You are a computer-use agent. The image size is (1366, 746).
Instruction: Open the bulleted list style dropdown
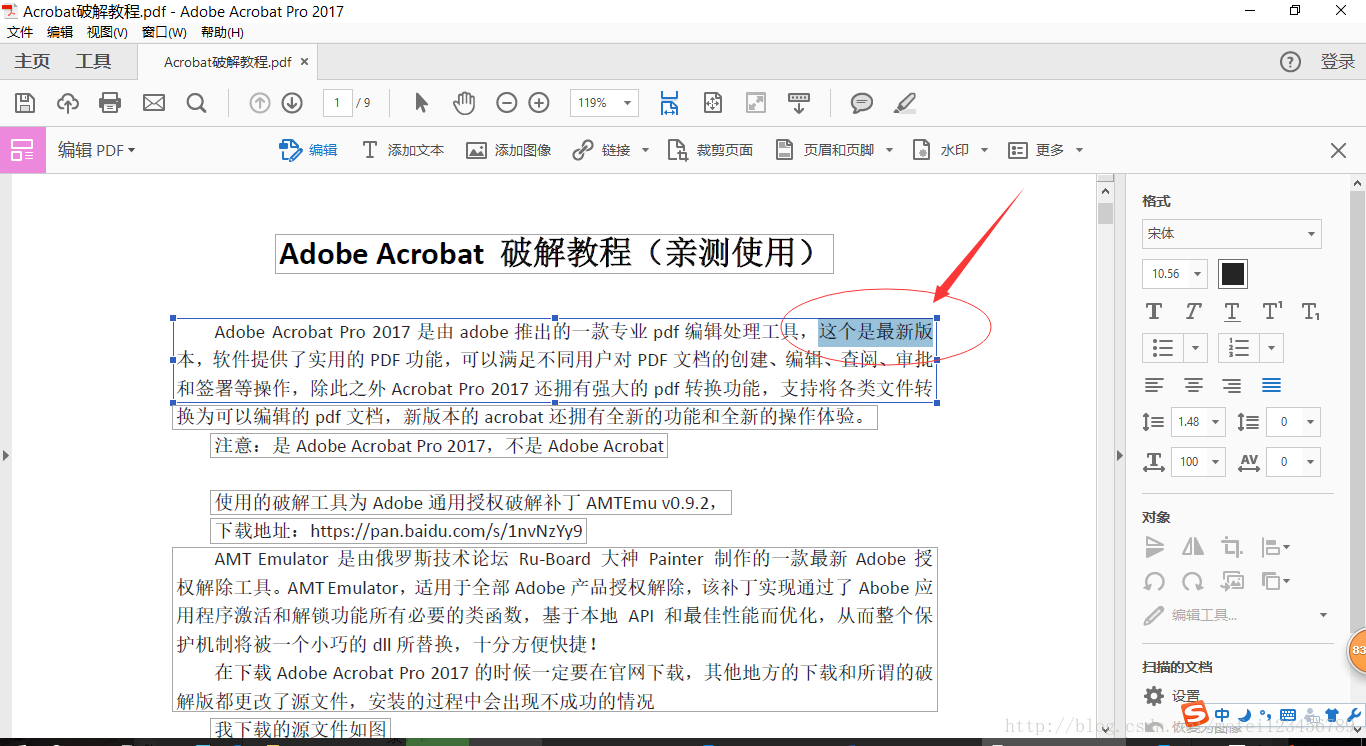click(1196, 348)
